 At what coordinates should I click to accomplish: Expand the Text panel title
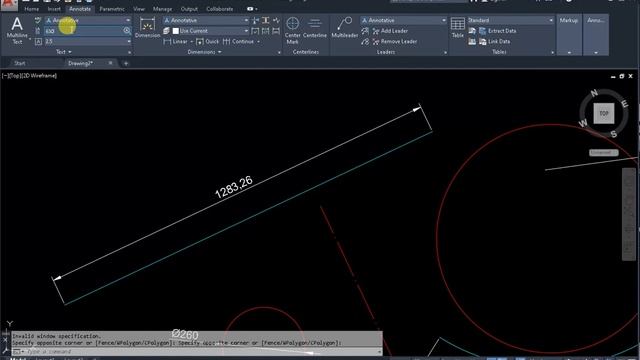point(64,52)
